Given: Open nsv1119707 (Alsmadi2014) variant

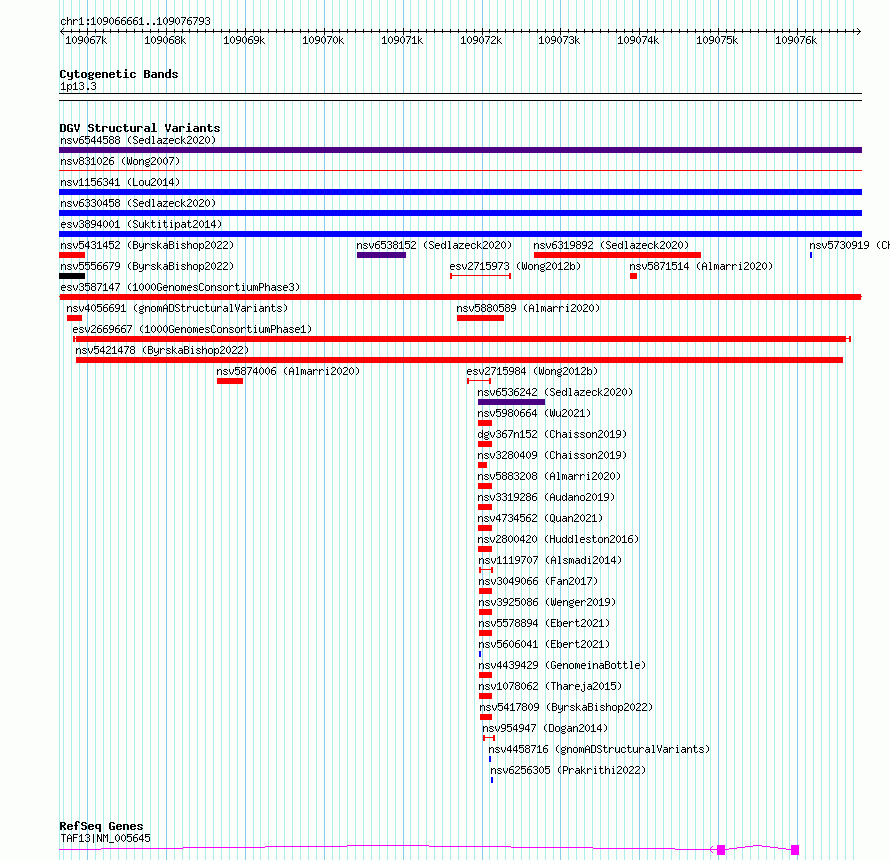Looking at the screenshot, I should point(550,560).
